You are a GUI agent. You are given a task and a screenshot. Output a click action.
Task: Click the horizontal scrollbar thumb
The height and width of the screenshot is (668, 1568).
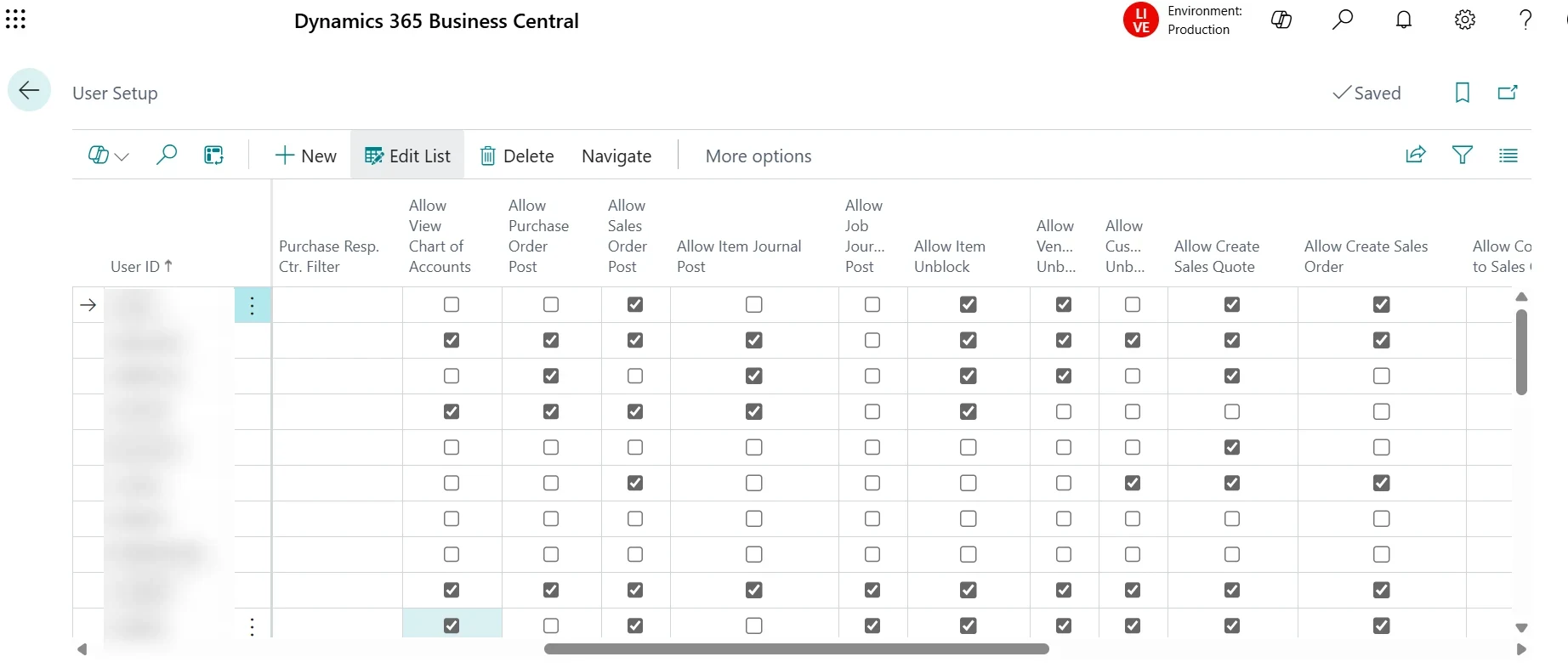[x=796, y=649]
